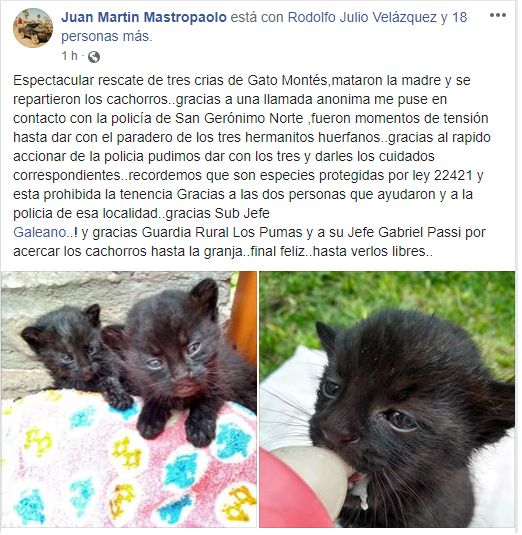Viewport: 522px width, 535px height.
Task: View photo of two black kittens on blanket
Action: coord(129,399)
